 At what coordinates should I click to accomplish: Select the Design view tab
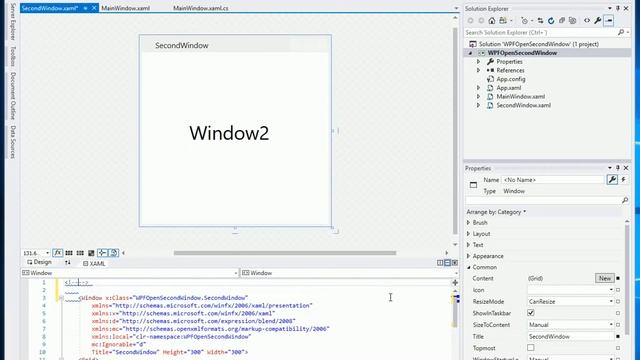coord(40,262)
